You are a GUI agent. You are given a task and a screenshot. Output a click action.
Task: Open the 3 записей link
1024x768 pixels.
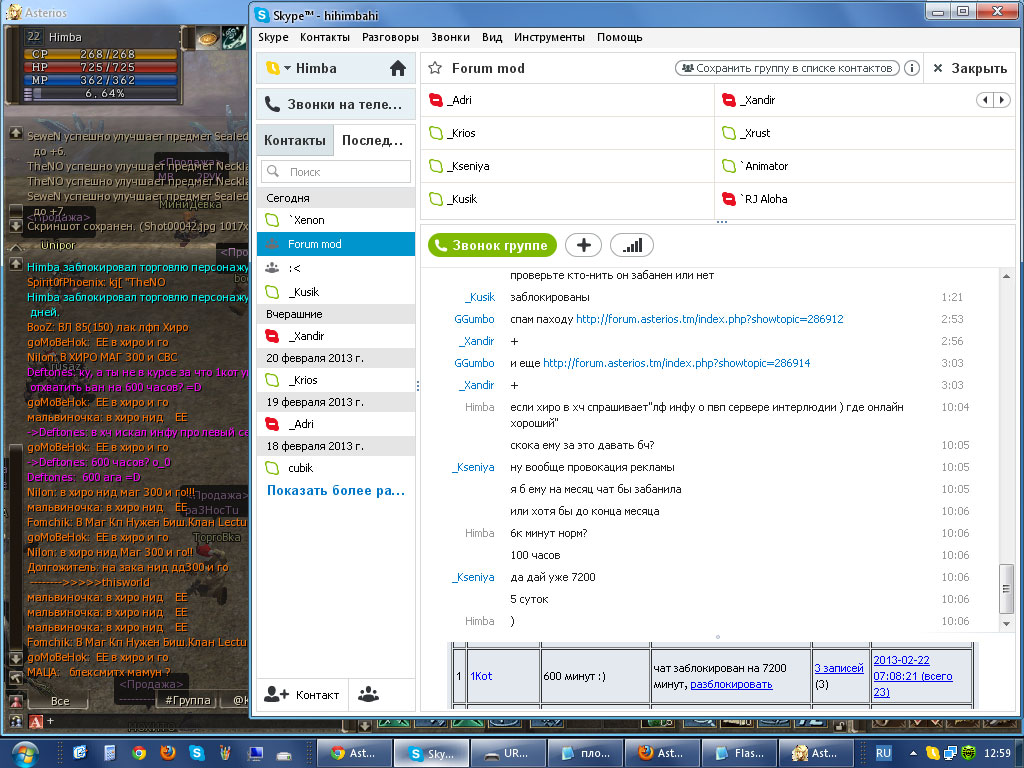coord(839,668)
